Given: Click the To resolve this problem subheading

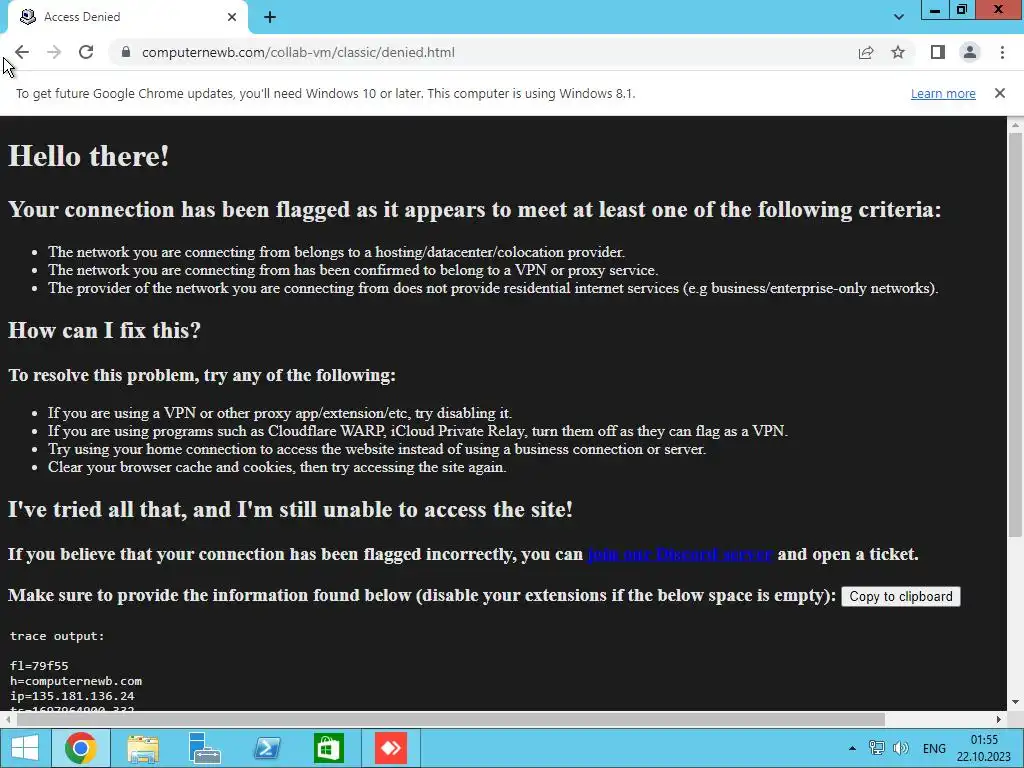Looking at the screenshot, I should pyautogui.click(x=202, y=376).
